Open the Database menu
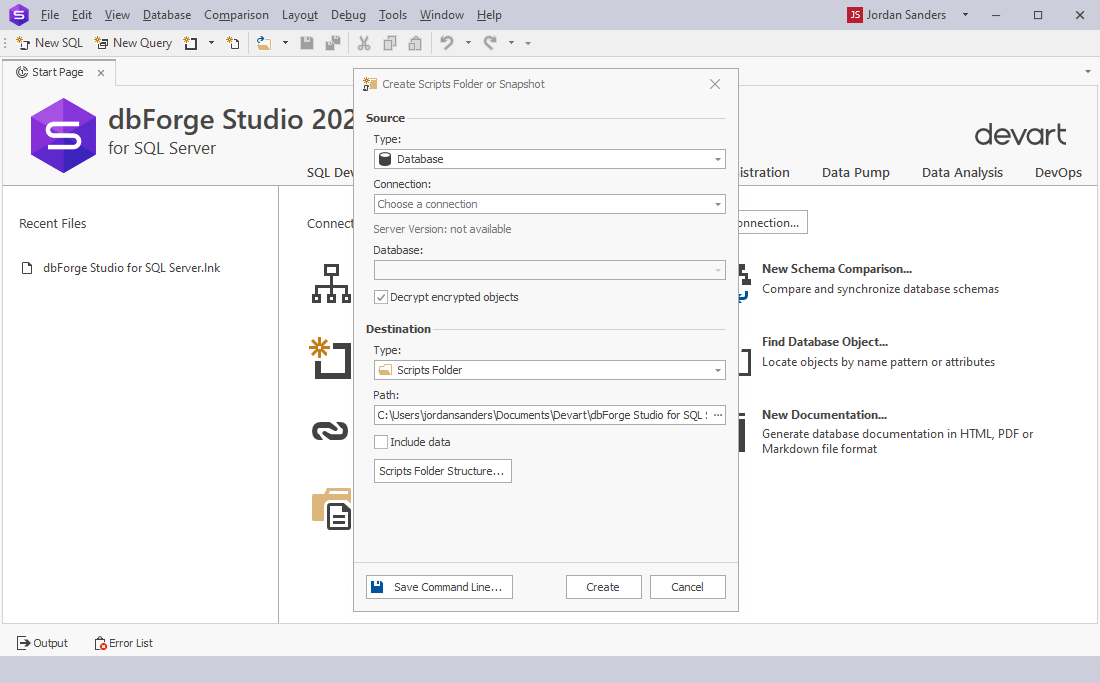The image size is (1100, 683). (167, 15)
